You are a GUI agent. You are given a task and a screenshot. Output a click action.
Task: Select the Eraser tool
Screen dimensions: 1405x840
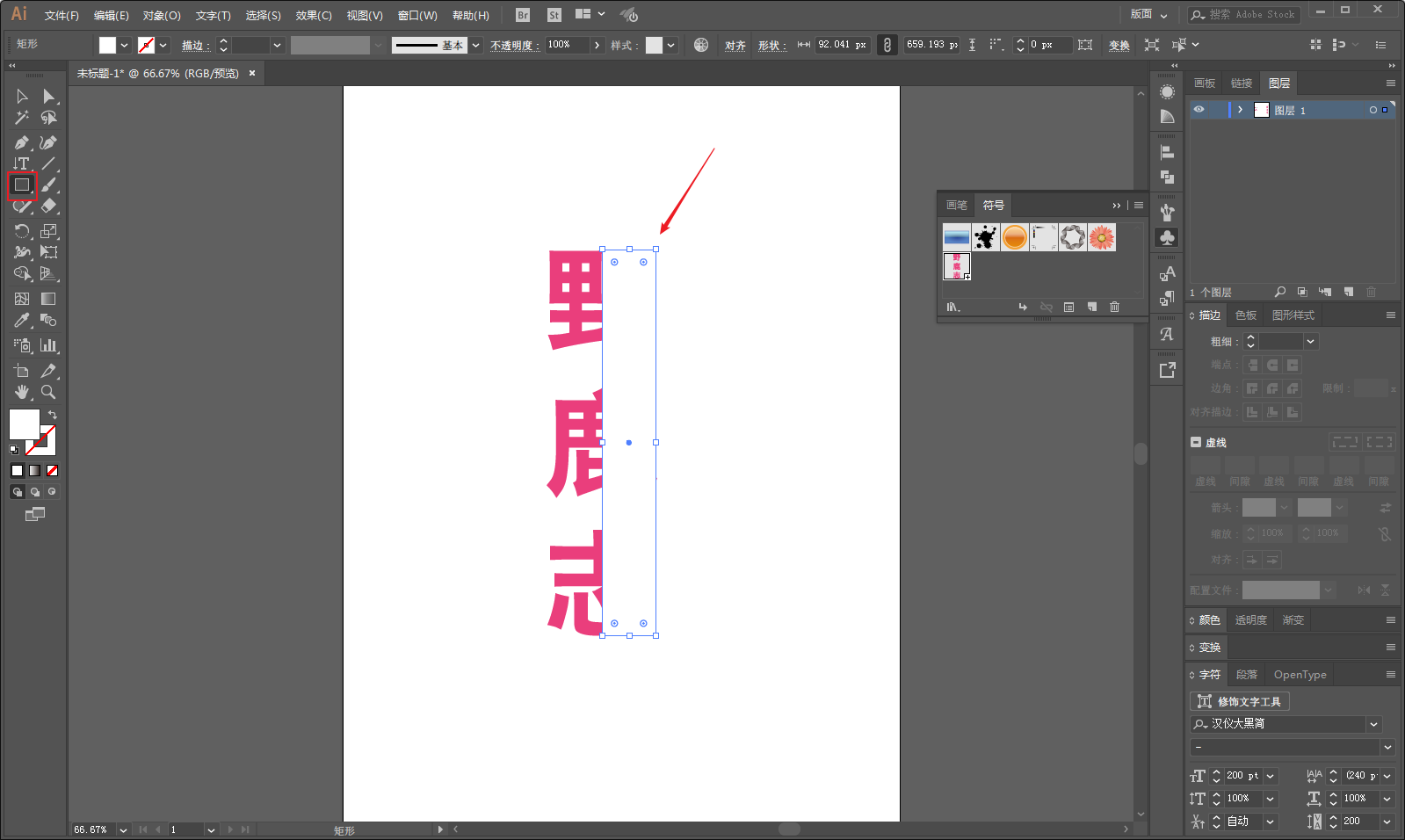pos(48,206)
